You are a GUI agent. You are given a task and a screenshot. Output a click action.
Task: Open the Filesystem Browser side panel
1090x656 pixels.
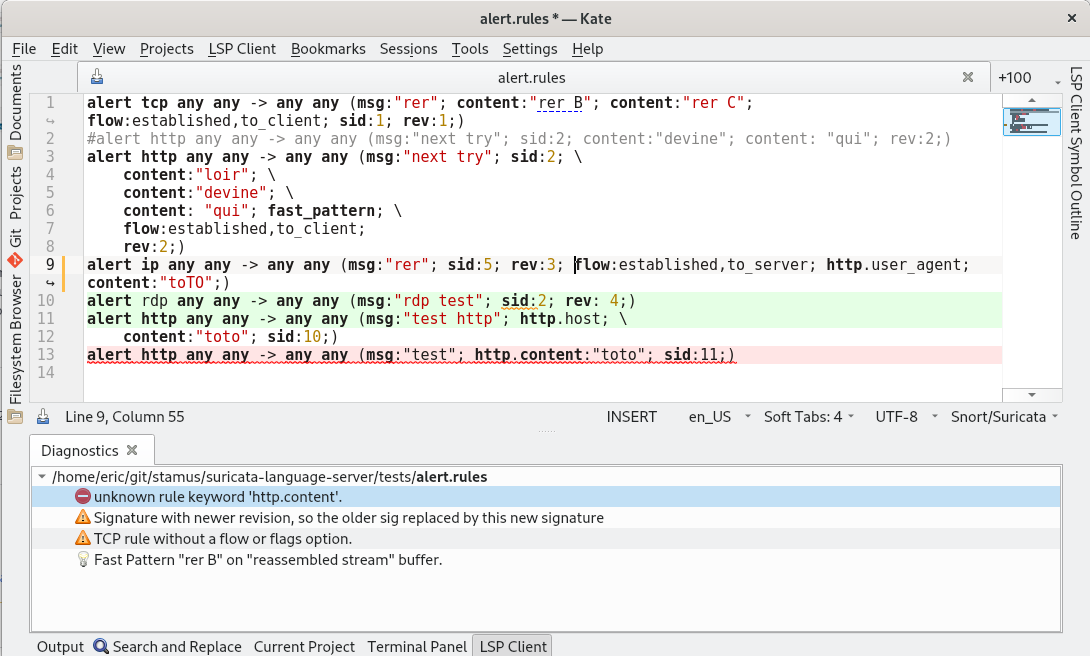(x=15, y=347)
